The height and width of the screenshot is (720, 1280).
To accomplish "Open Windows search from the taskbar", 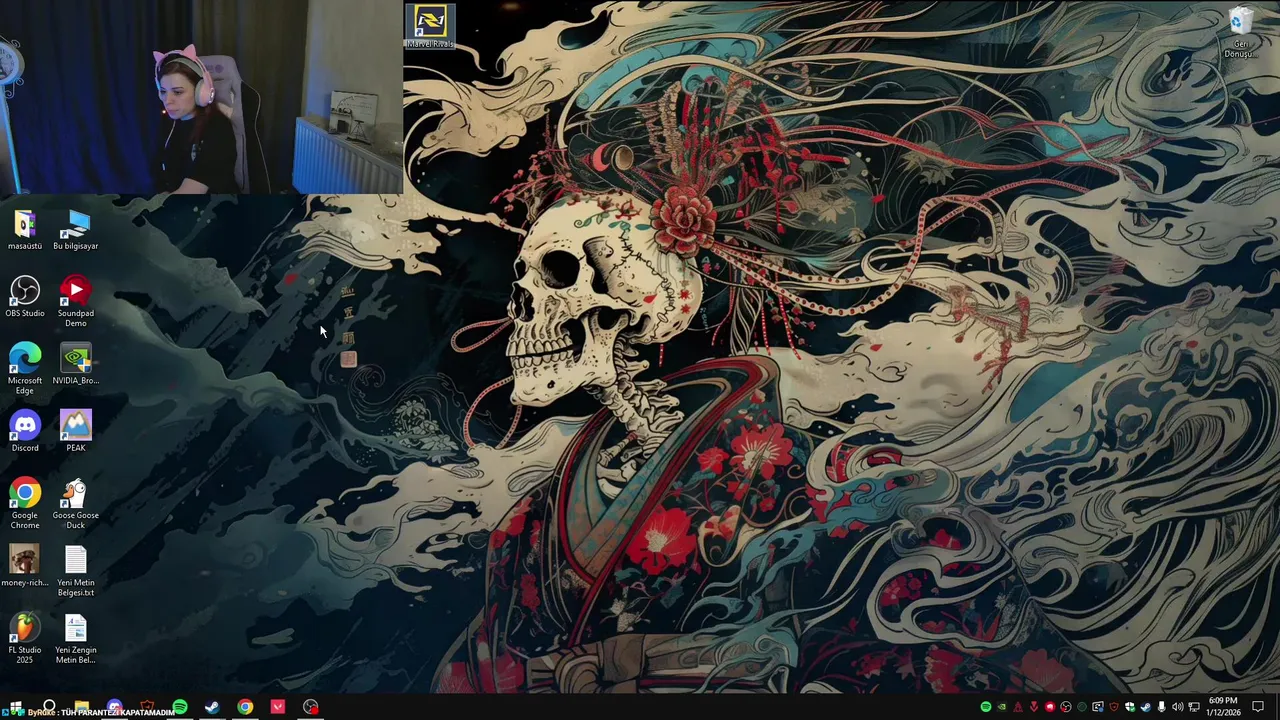I will pyautogui.click(x=49, y=706).
